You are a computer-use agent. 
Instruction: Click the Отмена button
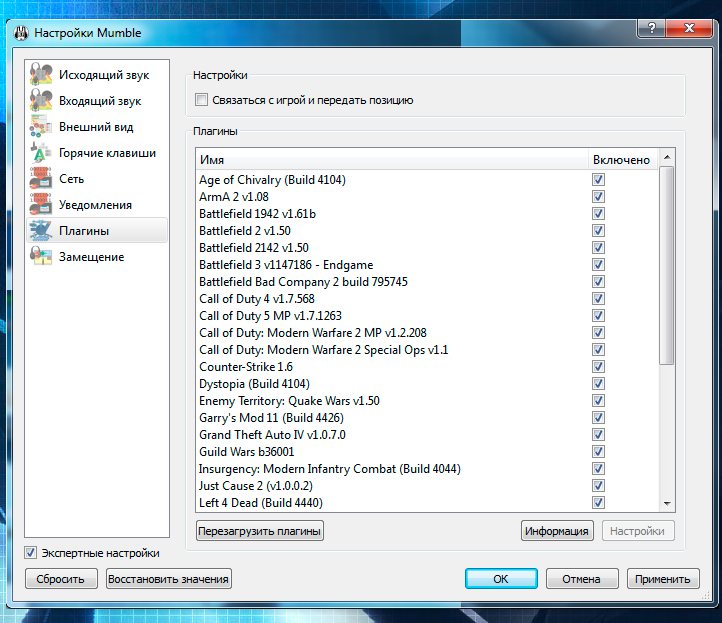(x=582, y=579)
